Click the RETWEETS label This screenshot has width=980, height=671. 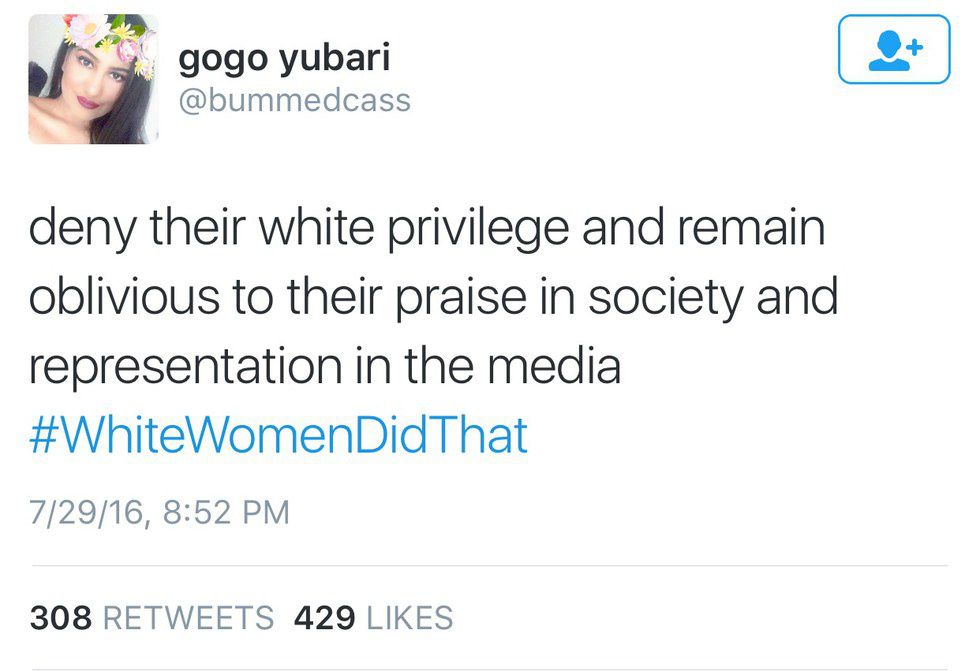pos(188,618)
